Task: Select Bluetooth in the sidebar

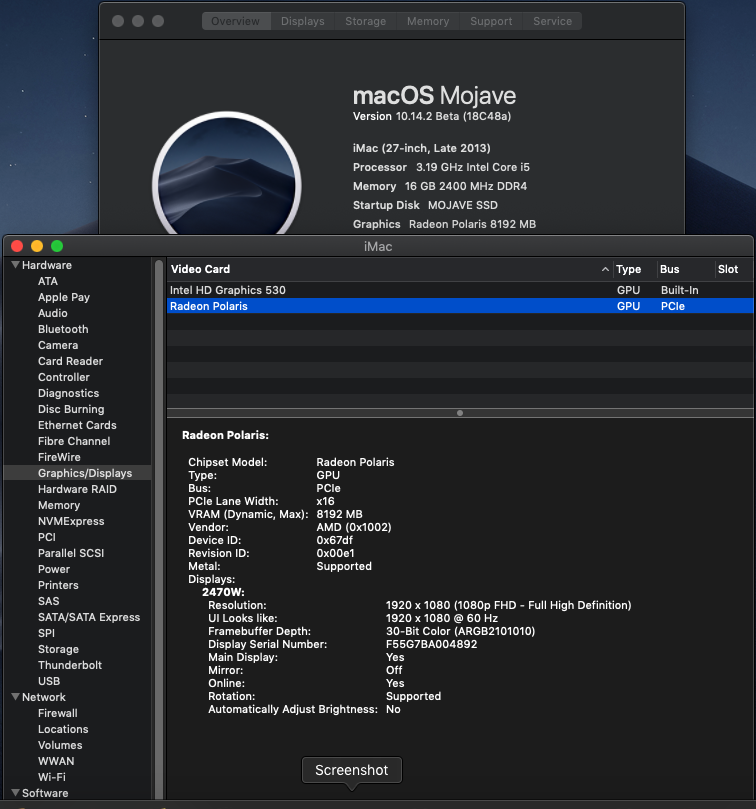Action: click(63, 329)
